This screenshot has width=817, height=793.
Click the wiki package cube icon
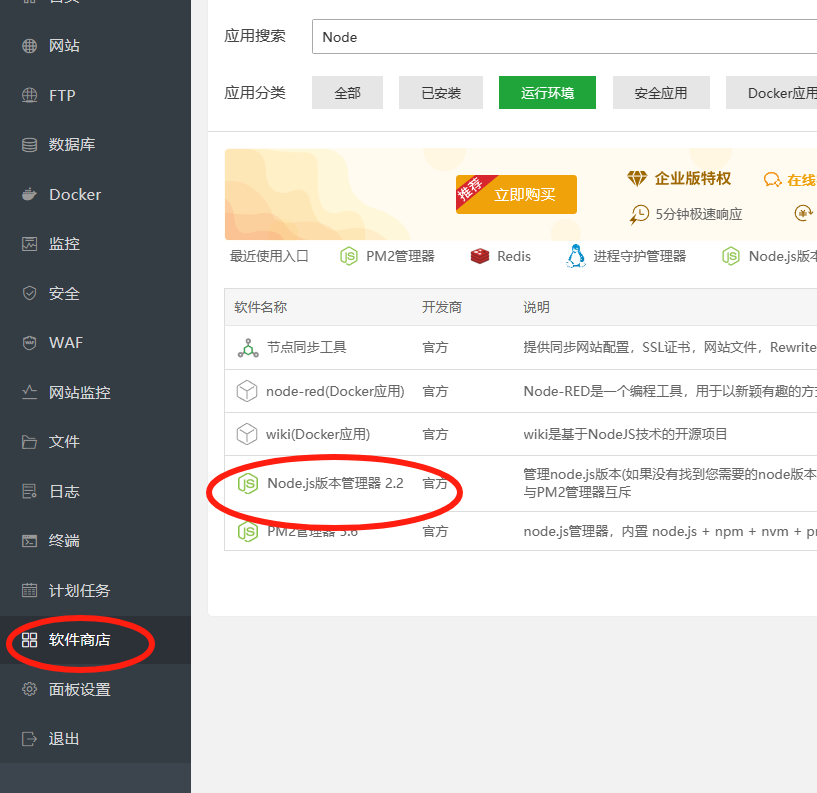click(x=247, y=434)
